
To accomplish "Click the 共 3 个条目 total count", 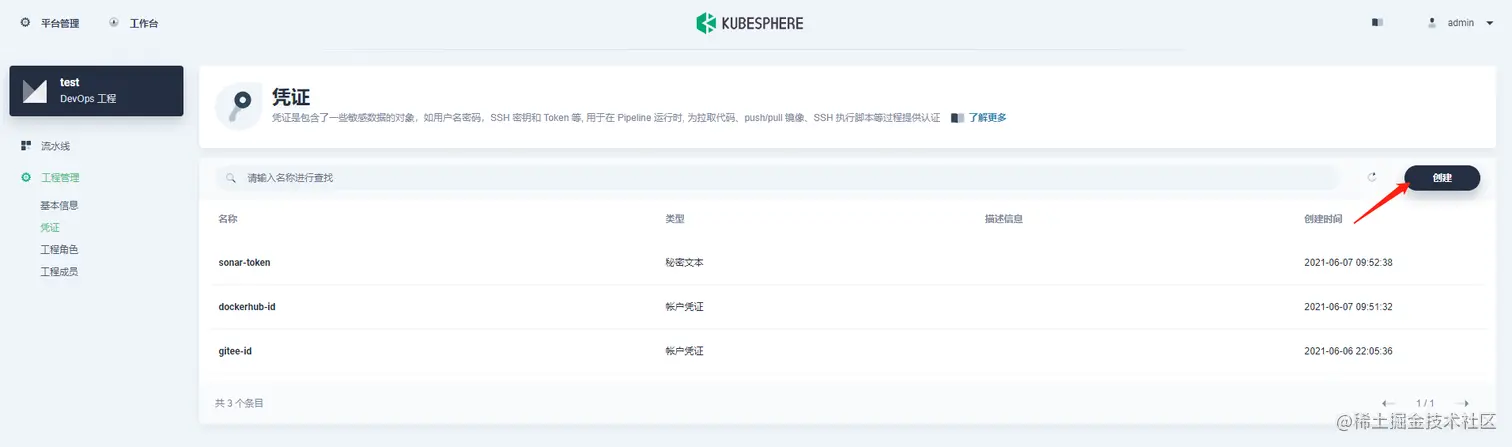I will [x=239, y=403].
